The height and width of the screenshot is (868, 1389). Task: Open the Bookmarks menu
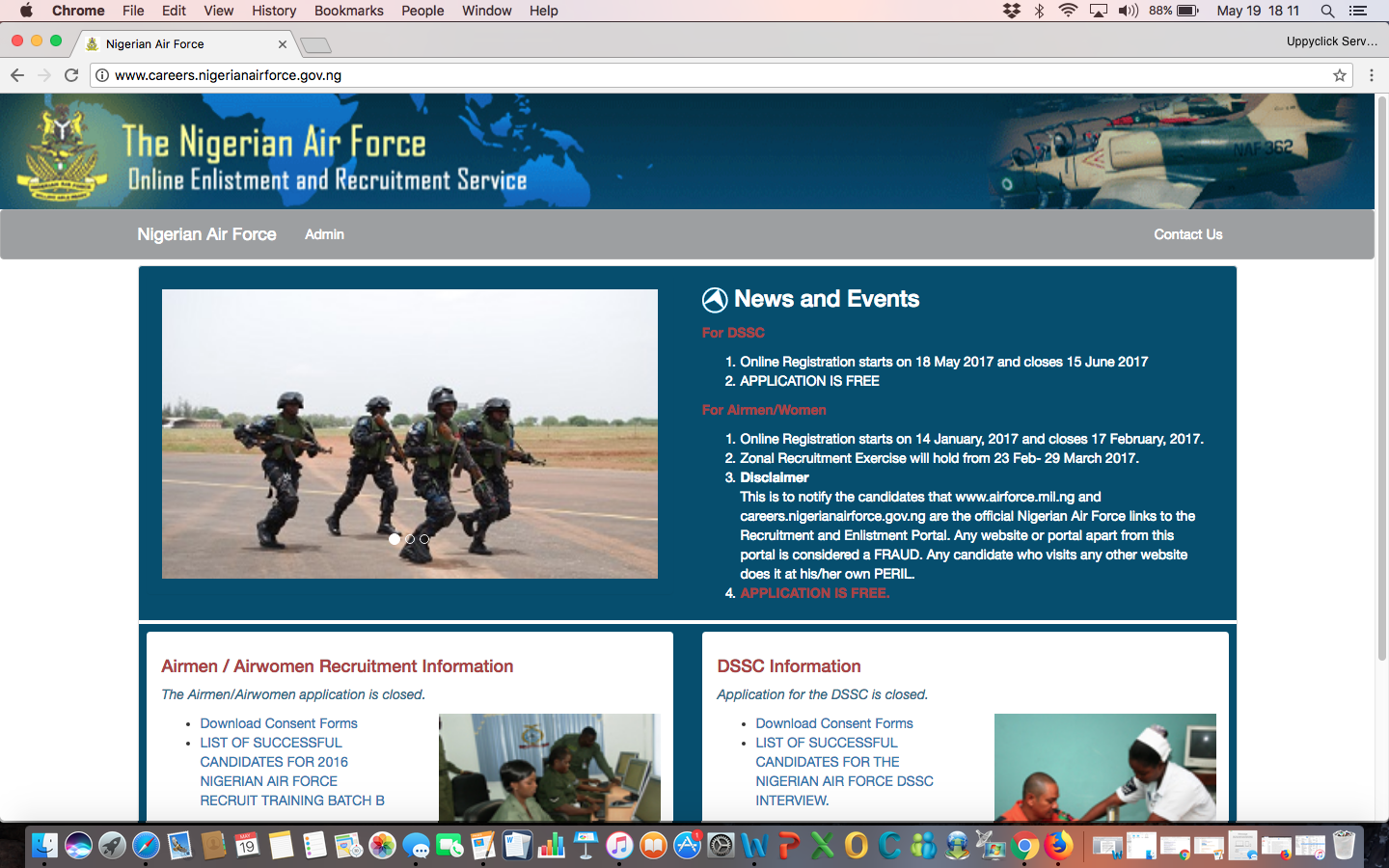[x=349, y=11]
